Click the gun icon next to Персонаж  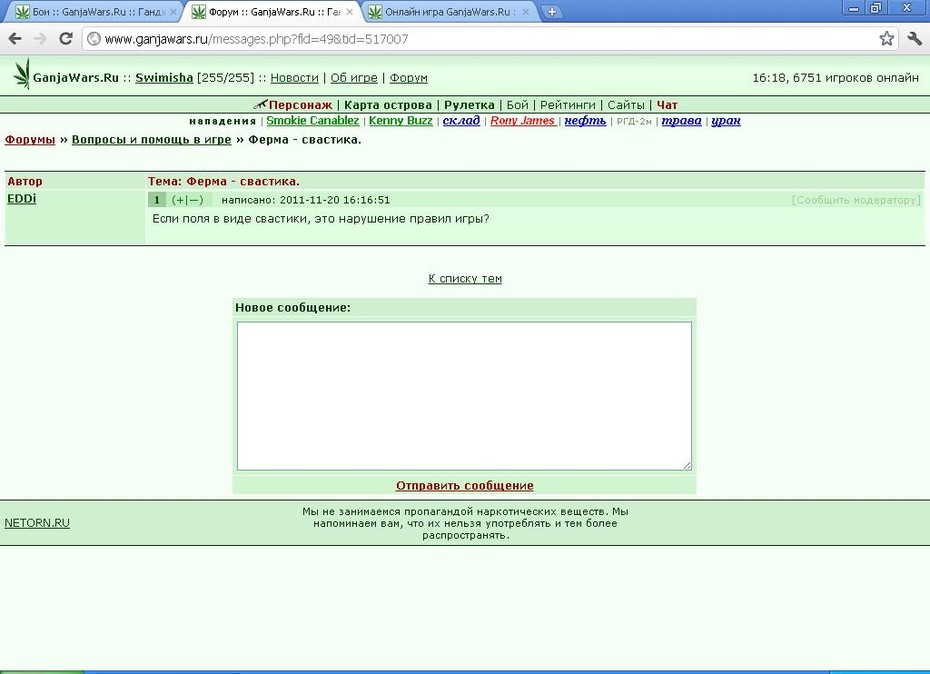pyautogui.click(x=260, y=104)
